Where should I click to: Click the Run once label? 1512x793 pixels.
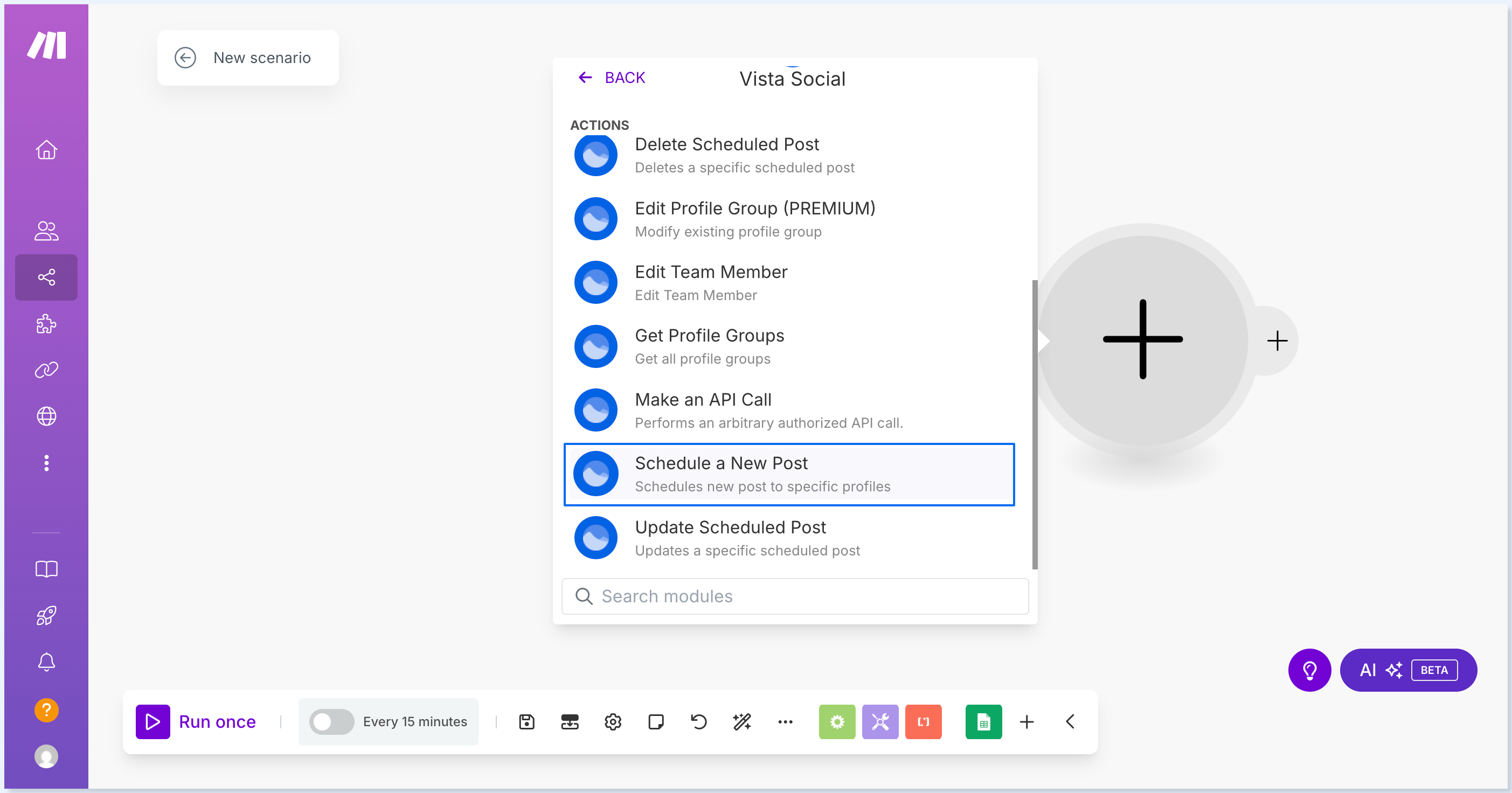pos(217,722)
